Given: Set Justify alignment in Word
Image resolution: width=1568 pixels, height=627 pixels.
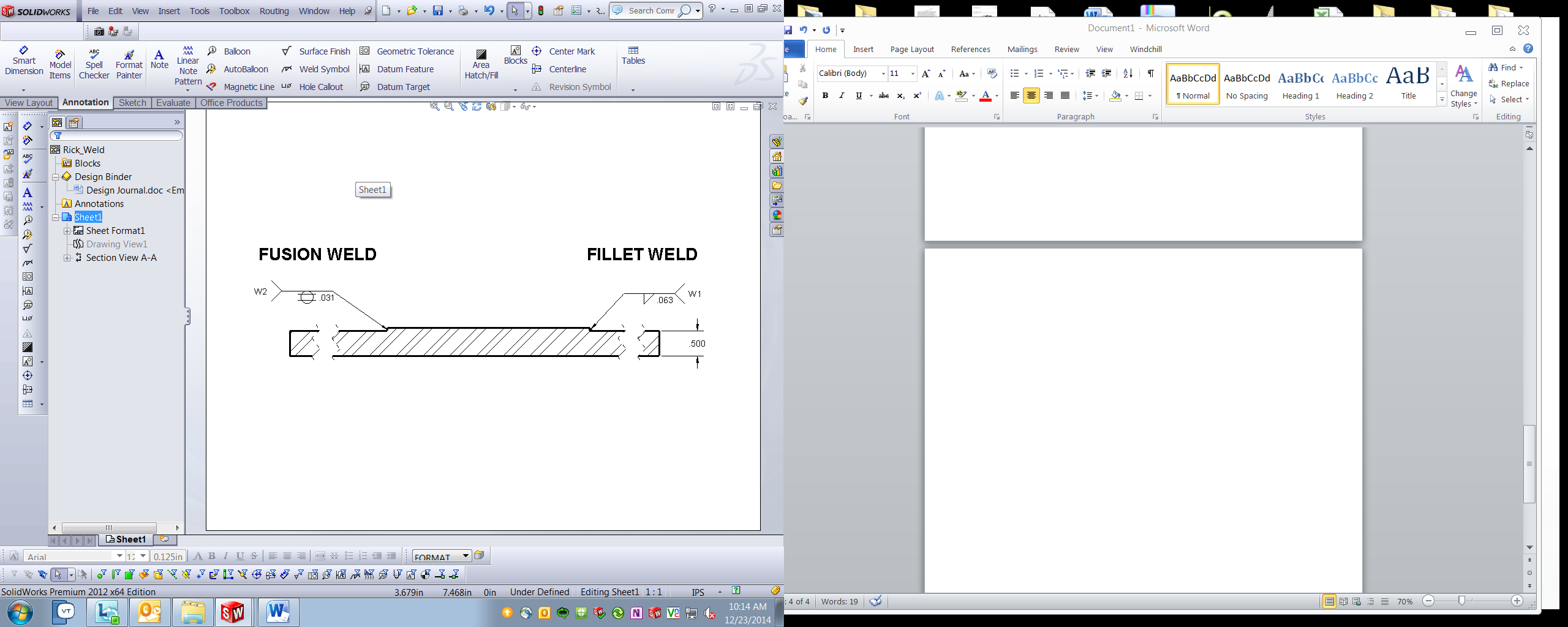Looking at the screenshot, I should (x=1065, y=96).
